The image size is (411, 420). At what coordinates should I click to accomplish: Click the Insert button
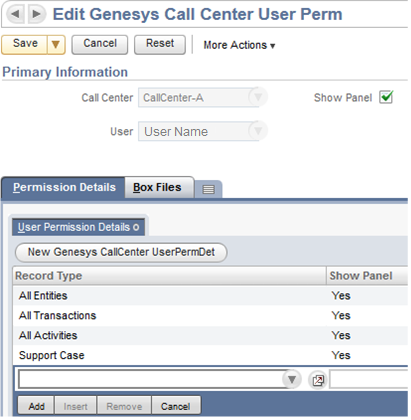pyautogui.click(x=75, y=406)
